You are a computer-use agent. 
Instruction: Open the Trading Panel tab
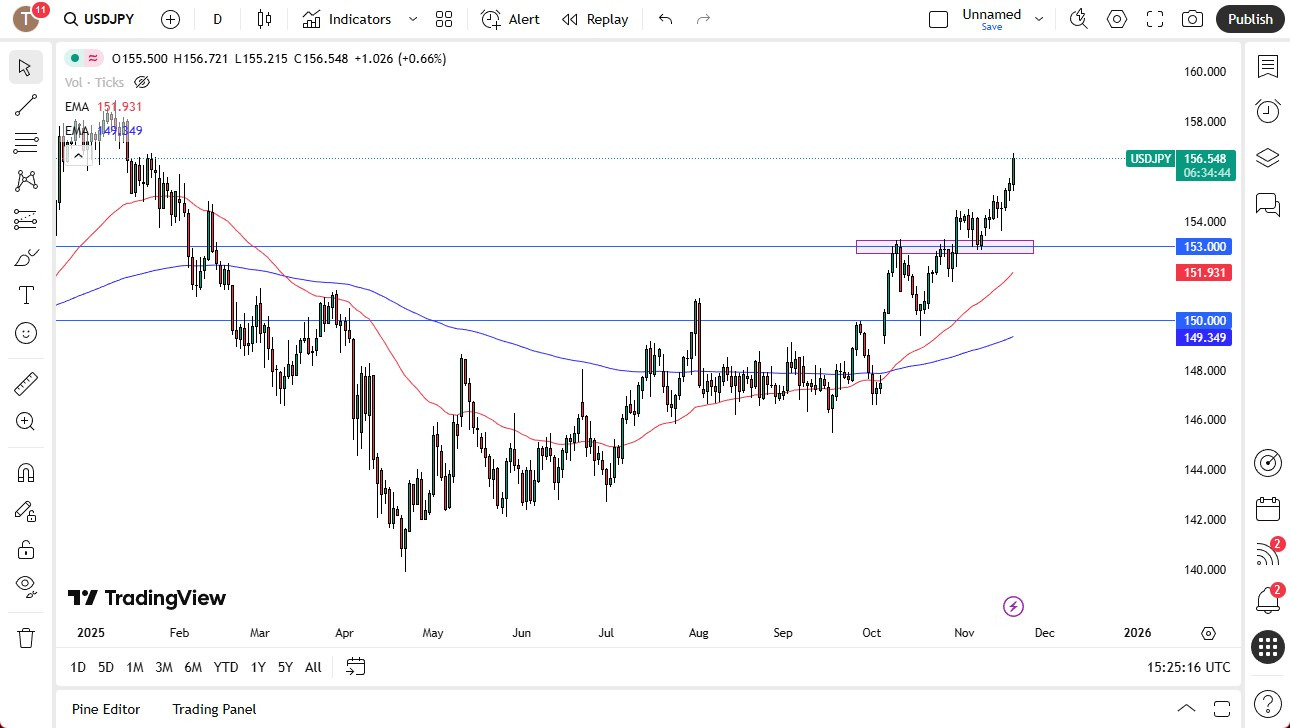[214, 709]
